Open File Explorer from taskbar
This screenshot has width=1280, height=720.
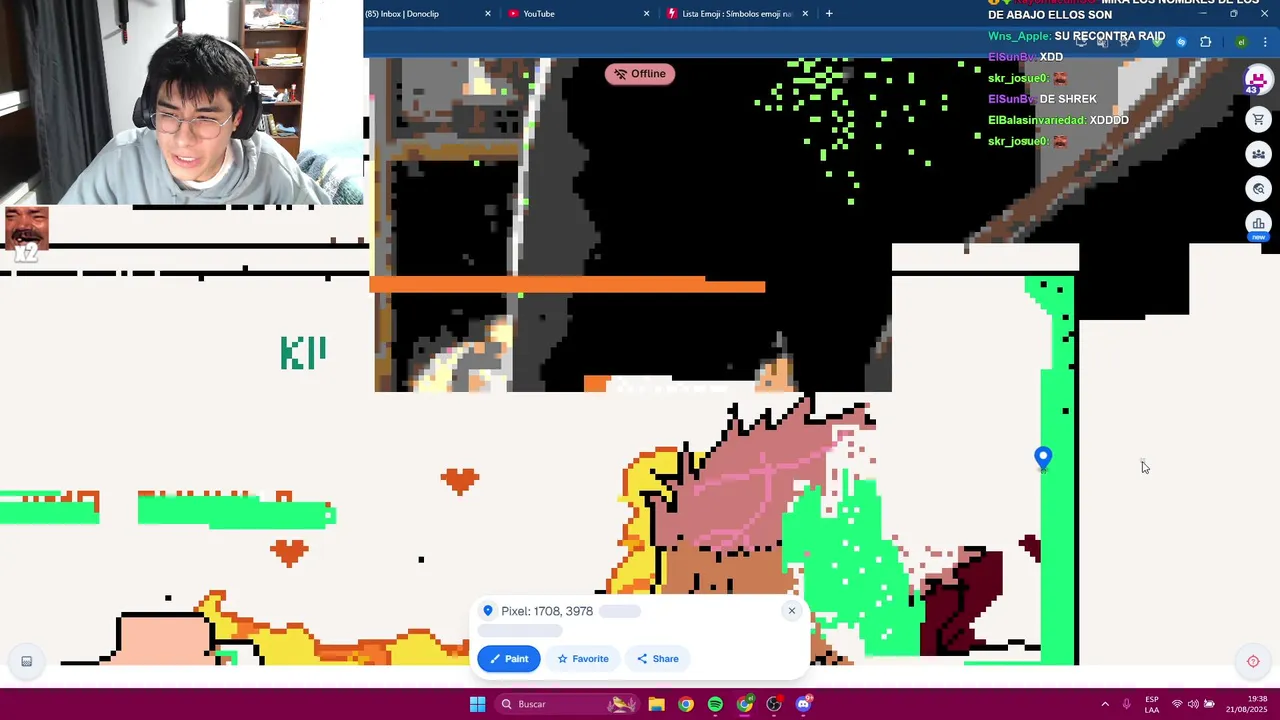coord(656,704)
